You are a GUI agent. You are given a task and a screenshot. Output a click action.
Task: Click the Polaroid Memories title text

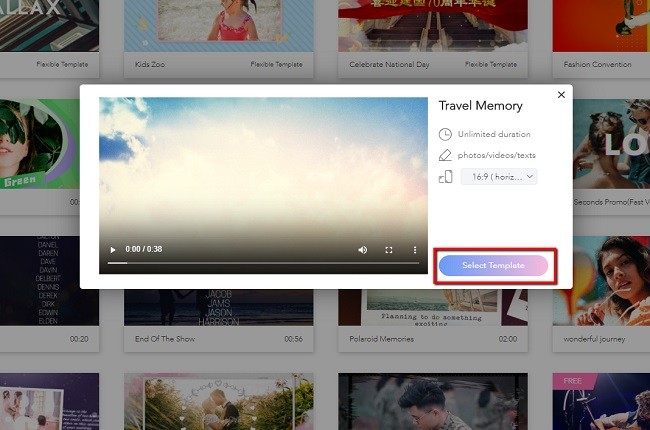[381, 339]
